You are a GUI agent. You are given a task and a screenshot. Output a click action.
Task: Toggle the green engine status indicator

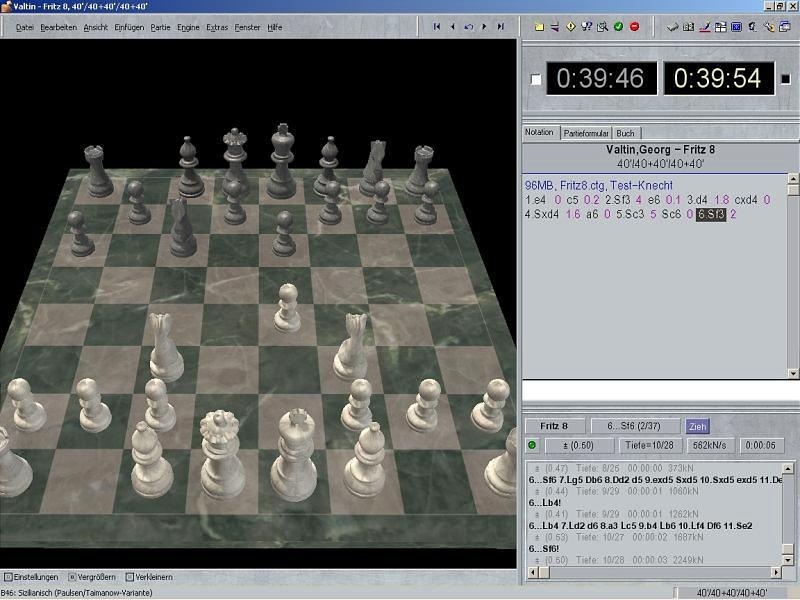click(530, 443)
